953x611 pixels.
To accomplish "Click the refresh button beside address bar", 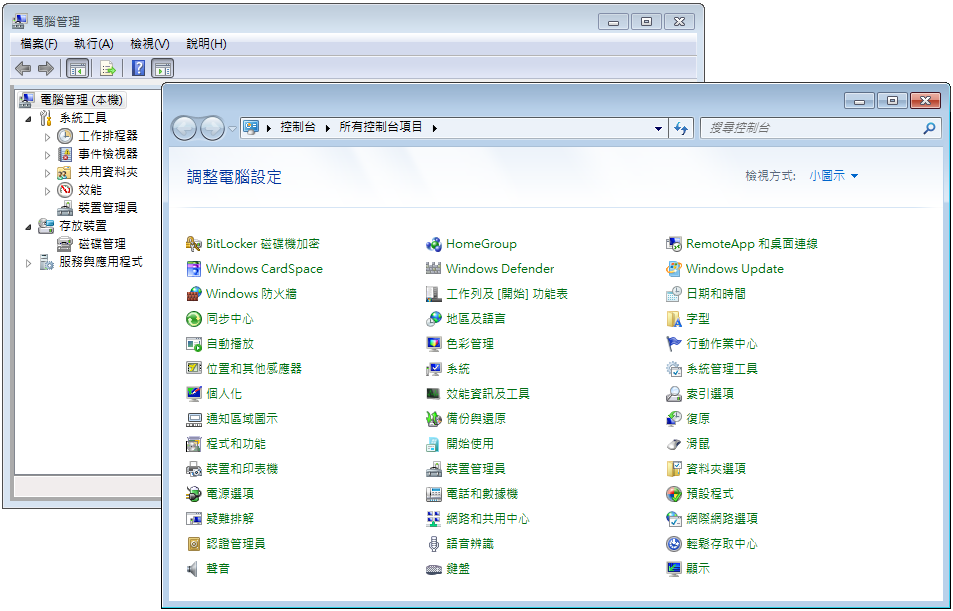I will [x=681, y=128].
